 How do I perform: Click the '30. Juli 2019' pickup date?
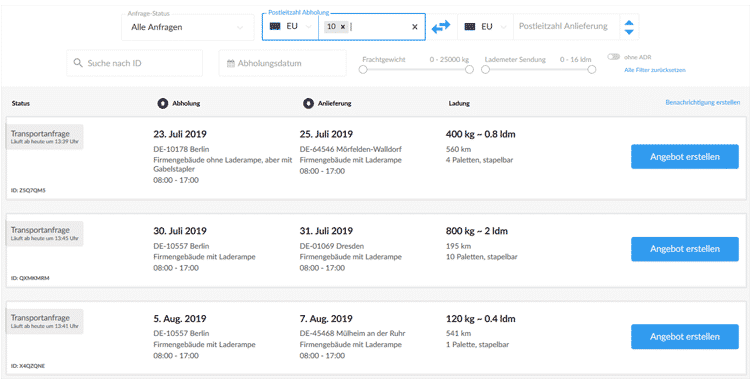pyautogui.click(x=180, y=231)
